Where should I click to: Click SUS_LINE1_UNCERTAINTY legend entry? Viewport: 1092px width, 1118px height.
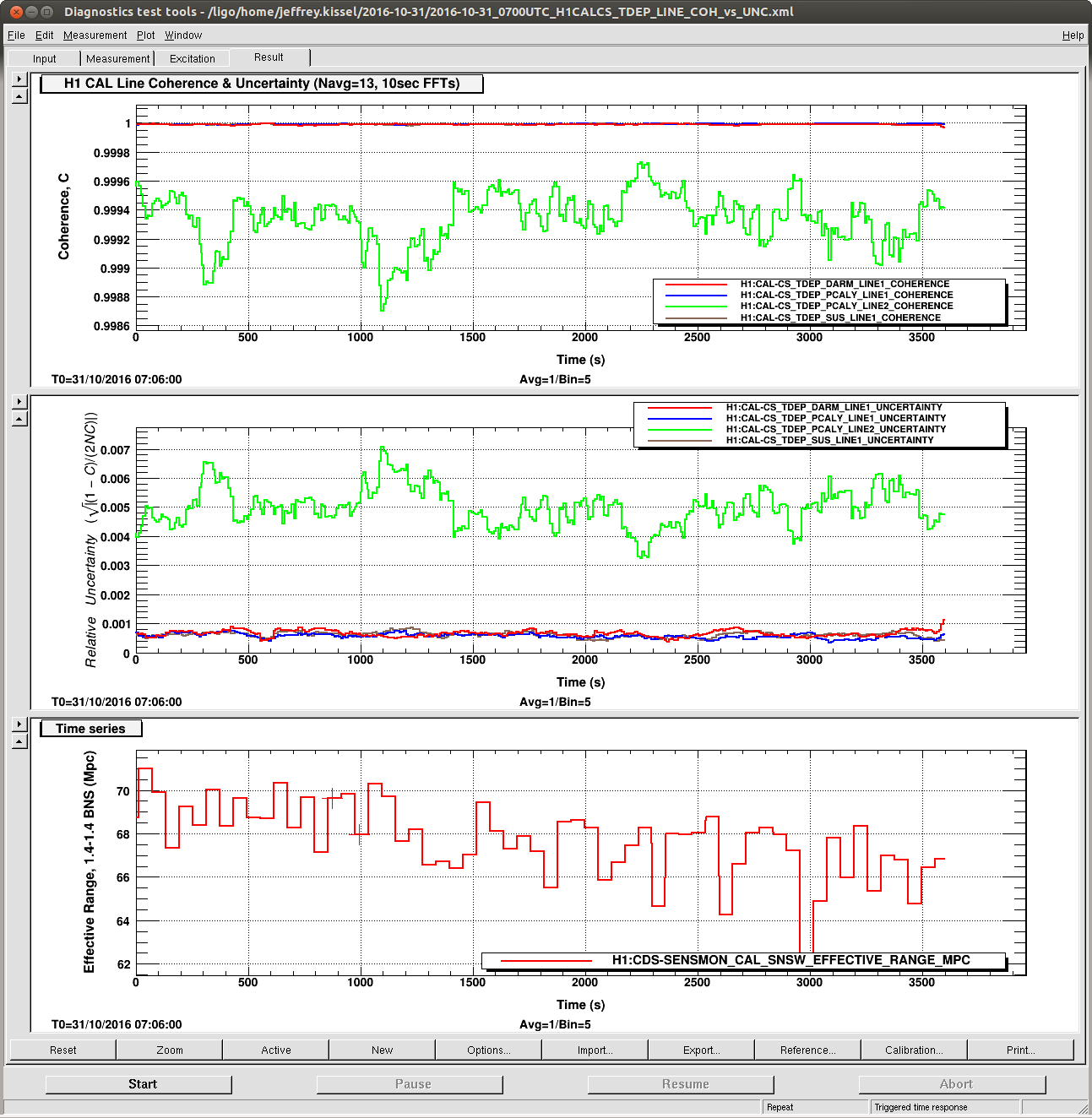829,440
